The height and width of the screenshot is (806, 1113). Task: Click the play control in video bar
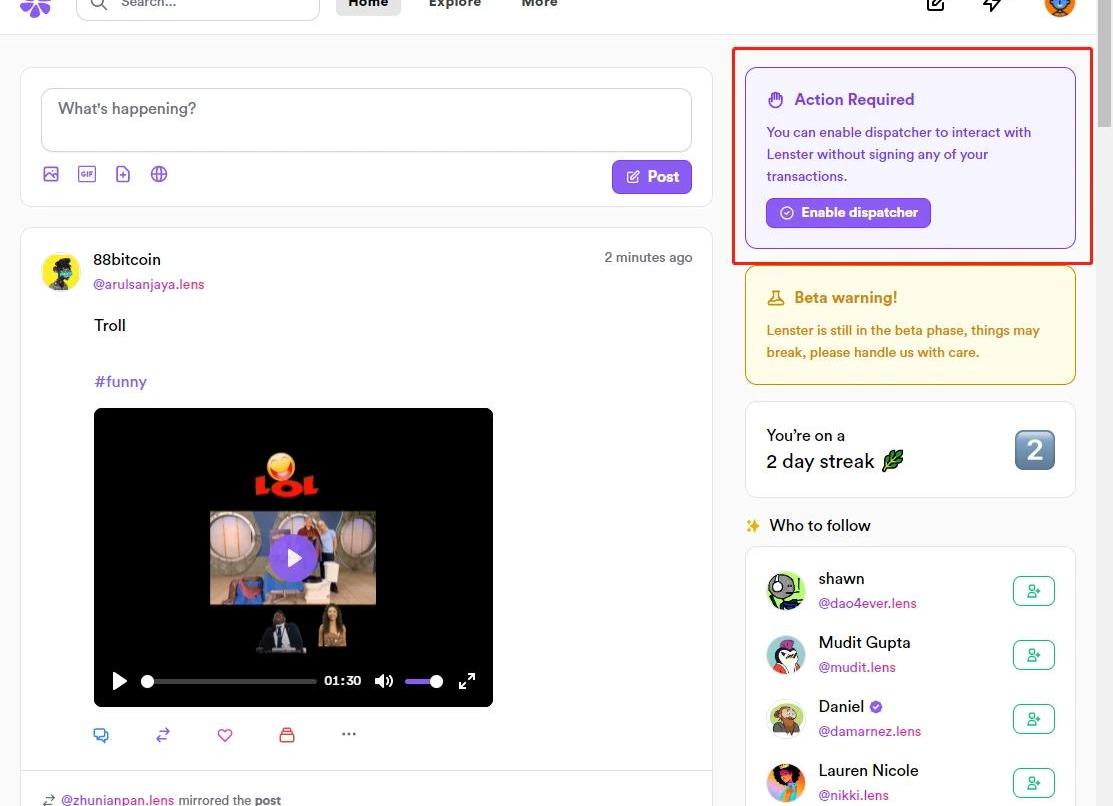point(119,681)
